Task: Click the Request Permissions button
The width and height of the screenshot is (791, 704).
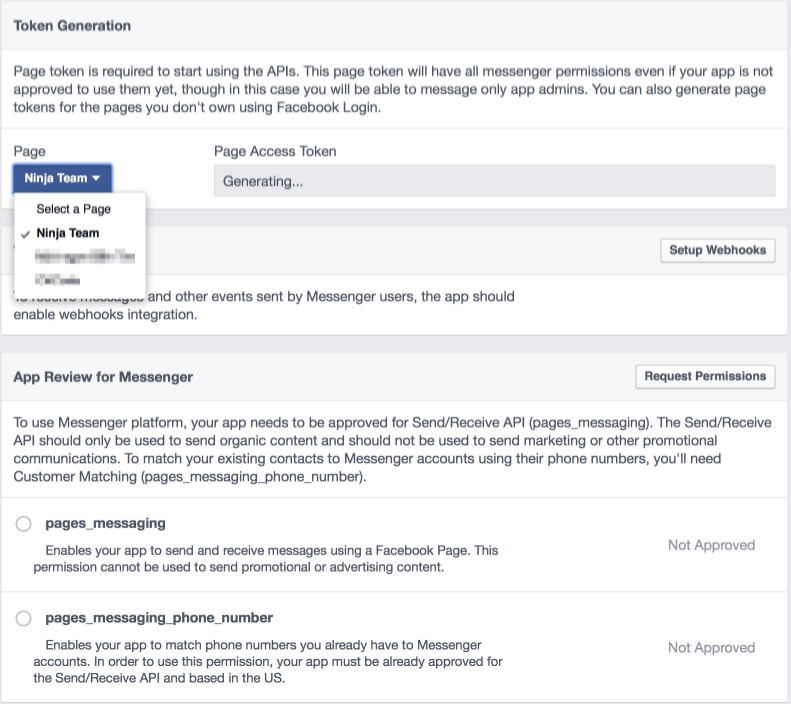Action: (x=705, y=376)
